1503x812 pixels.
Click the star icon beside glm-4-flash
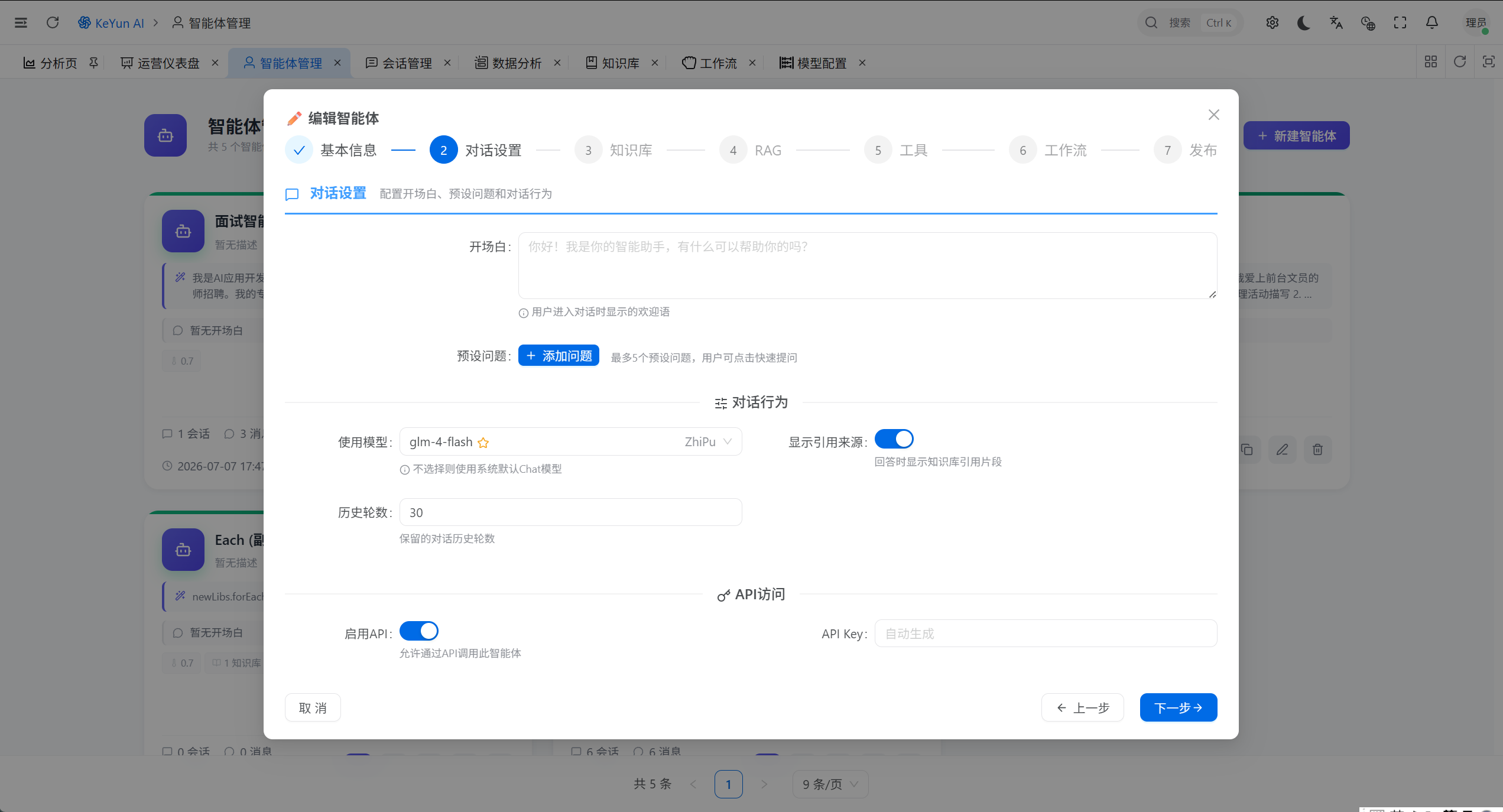tap(483, 443)
